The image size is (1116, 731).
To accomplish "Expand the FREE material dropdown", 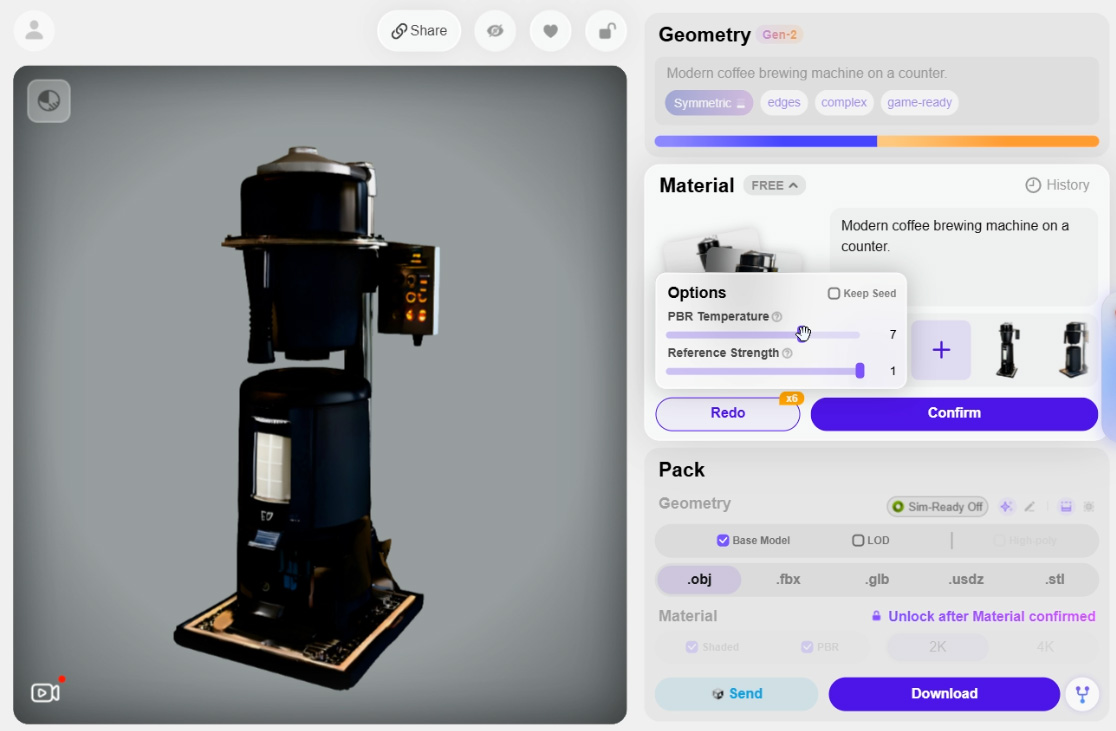I will (774, 185).
